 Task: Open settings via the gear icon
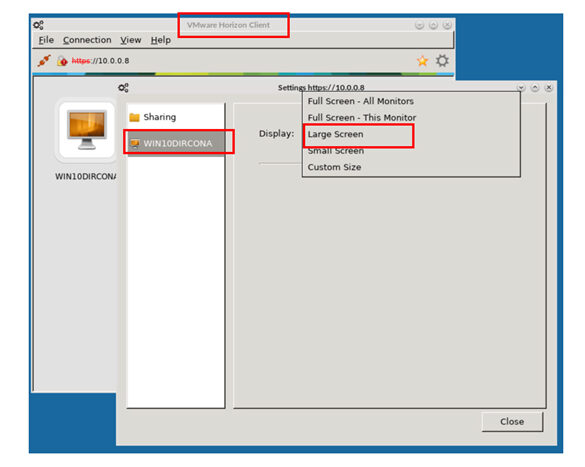point(442,60)
